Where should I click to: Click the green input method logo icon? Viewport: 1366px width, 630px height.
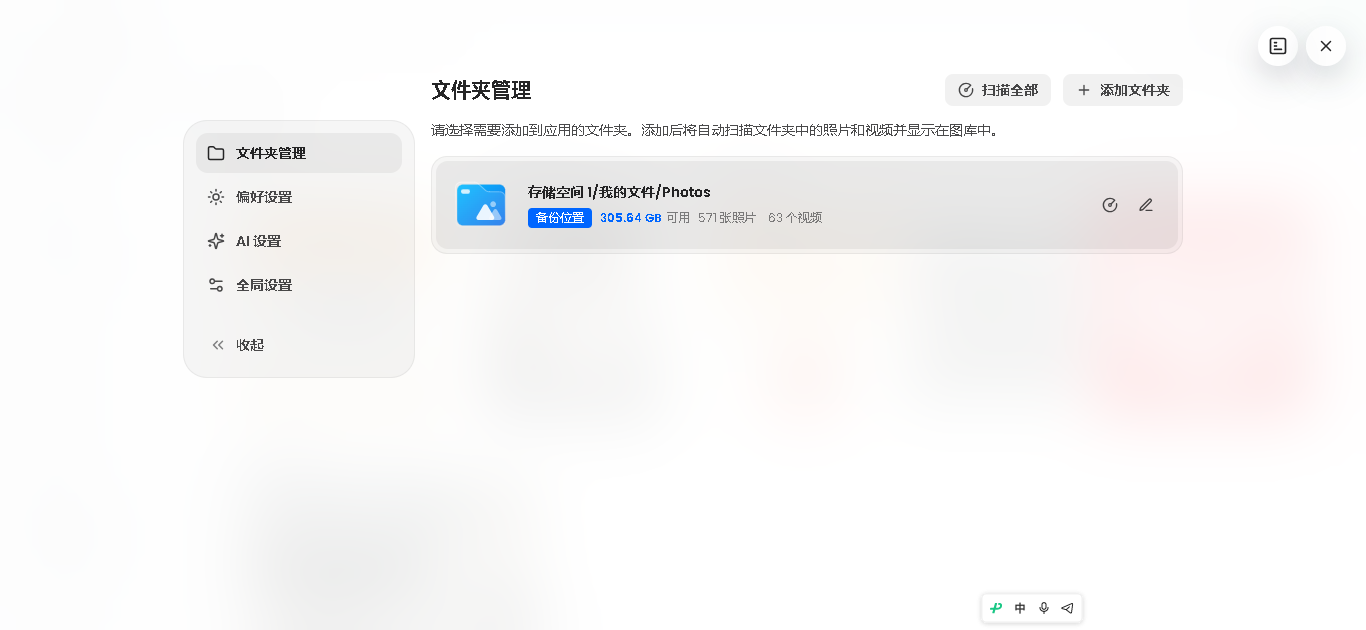click(x=996, y=608)
